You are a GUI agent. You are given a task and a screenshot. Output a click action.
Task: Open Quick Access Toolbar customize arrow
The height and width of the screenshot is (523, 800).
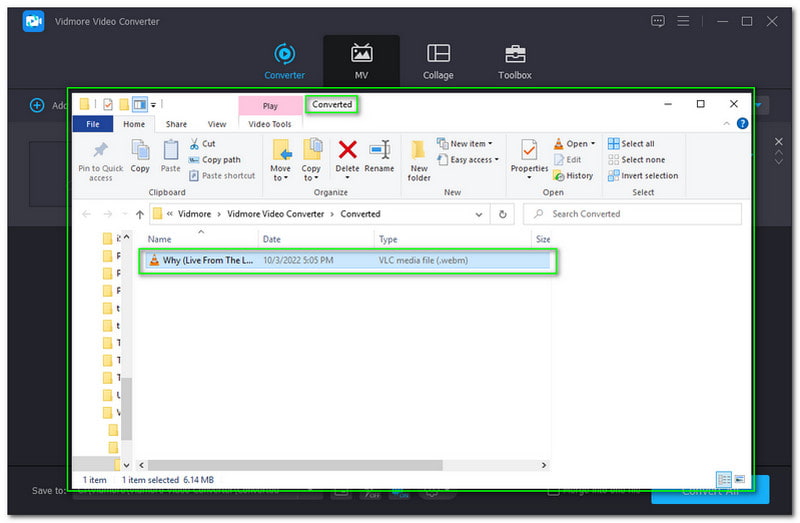tap(153, 105)
